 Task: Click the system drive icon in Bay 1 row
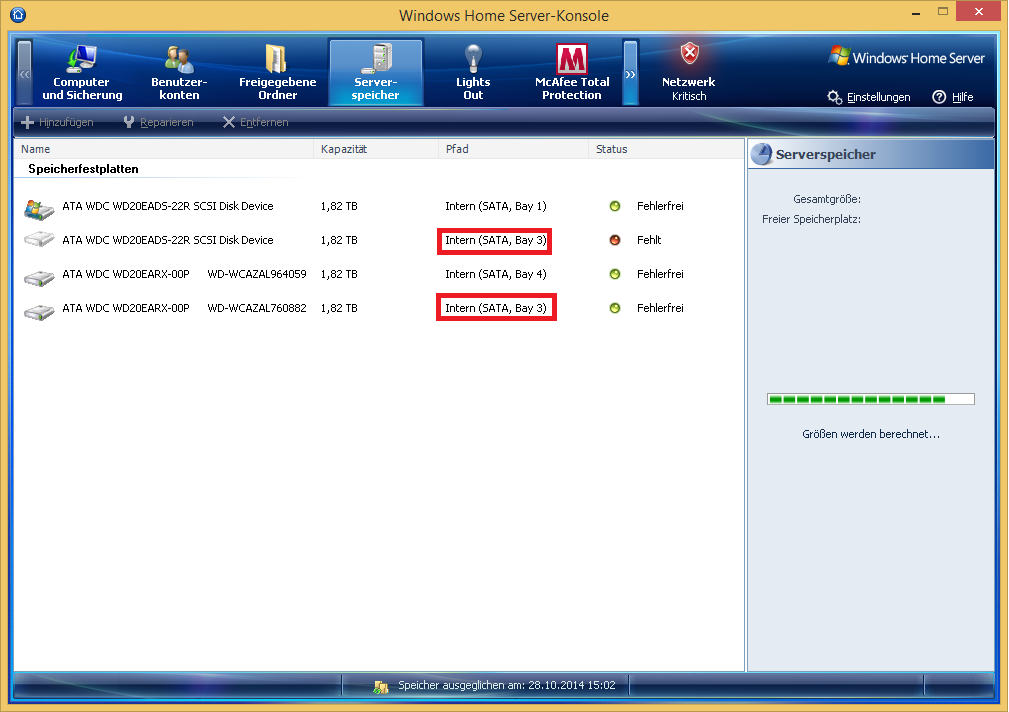pos(39,208)
